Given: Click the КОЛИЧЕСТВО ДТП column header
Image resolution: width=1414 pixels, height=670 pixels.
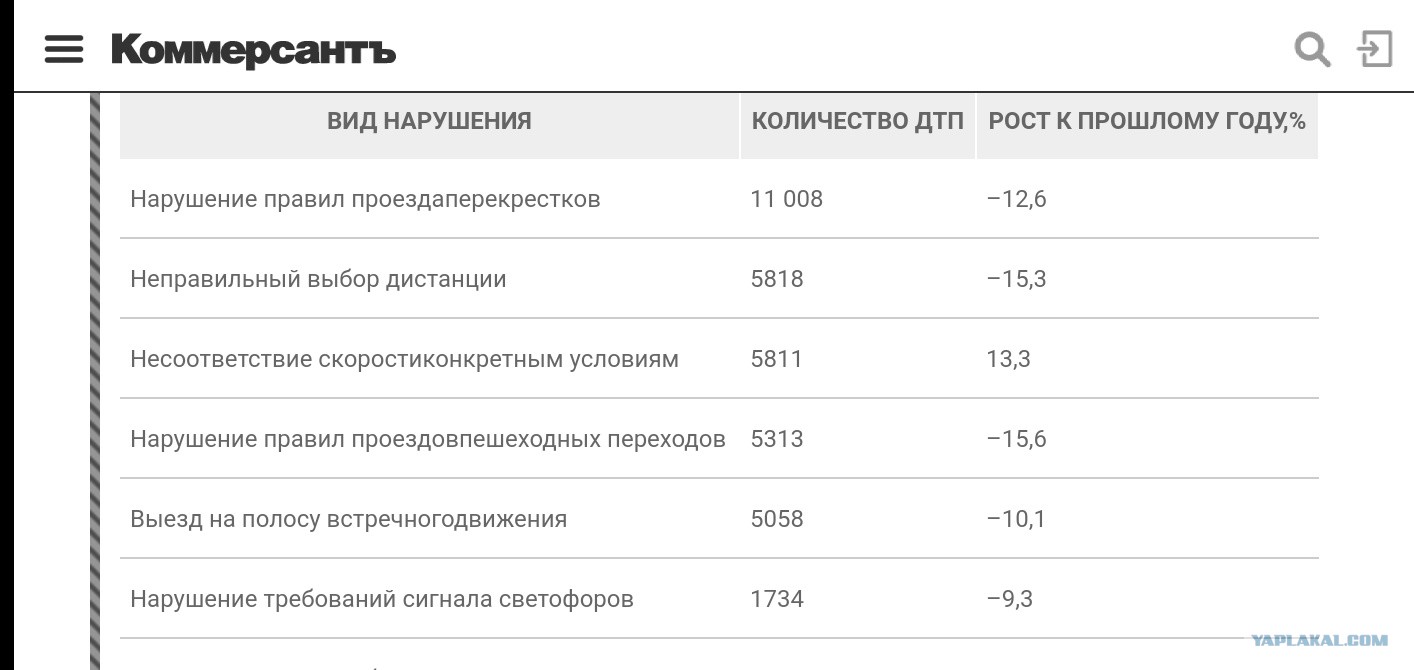Looking at the screenshot, I should (858, 121).
